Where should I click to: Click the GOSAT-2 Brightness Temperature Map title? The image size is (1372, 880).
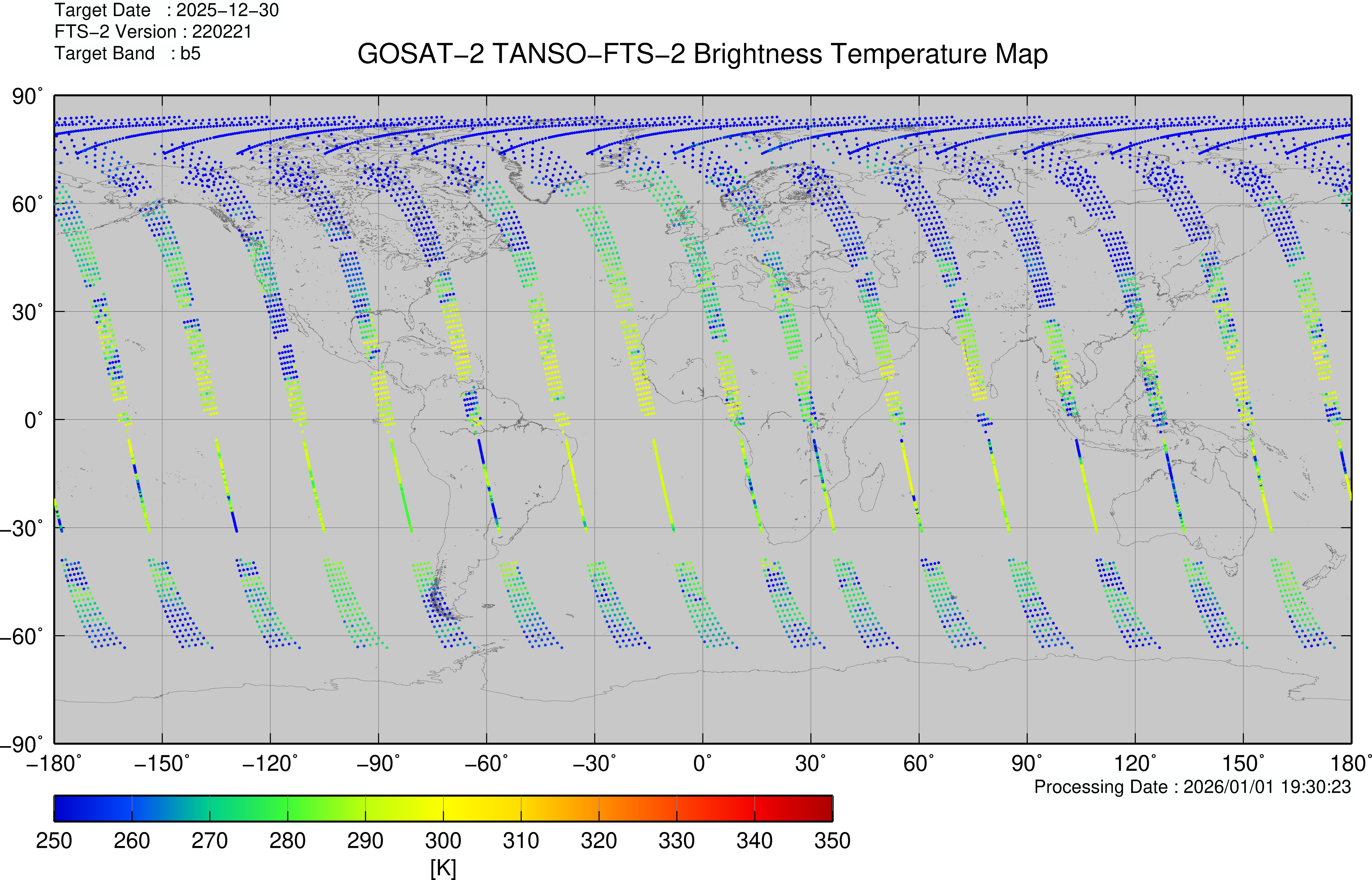[702, 54]
